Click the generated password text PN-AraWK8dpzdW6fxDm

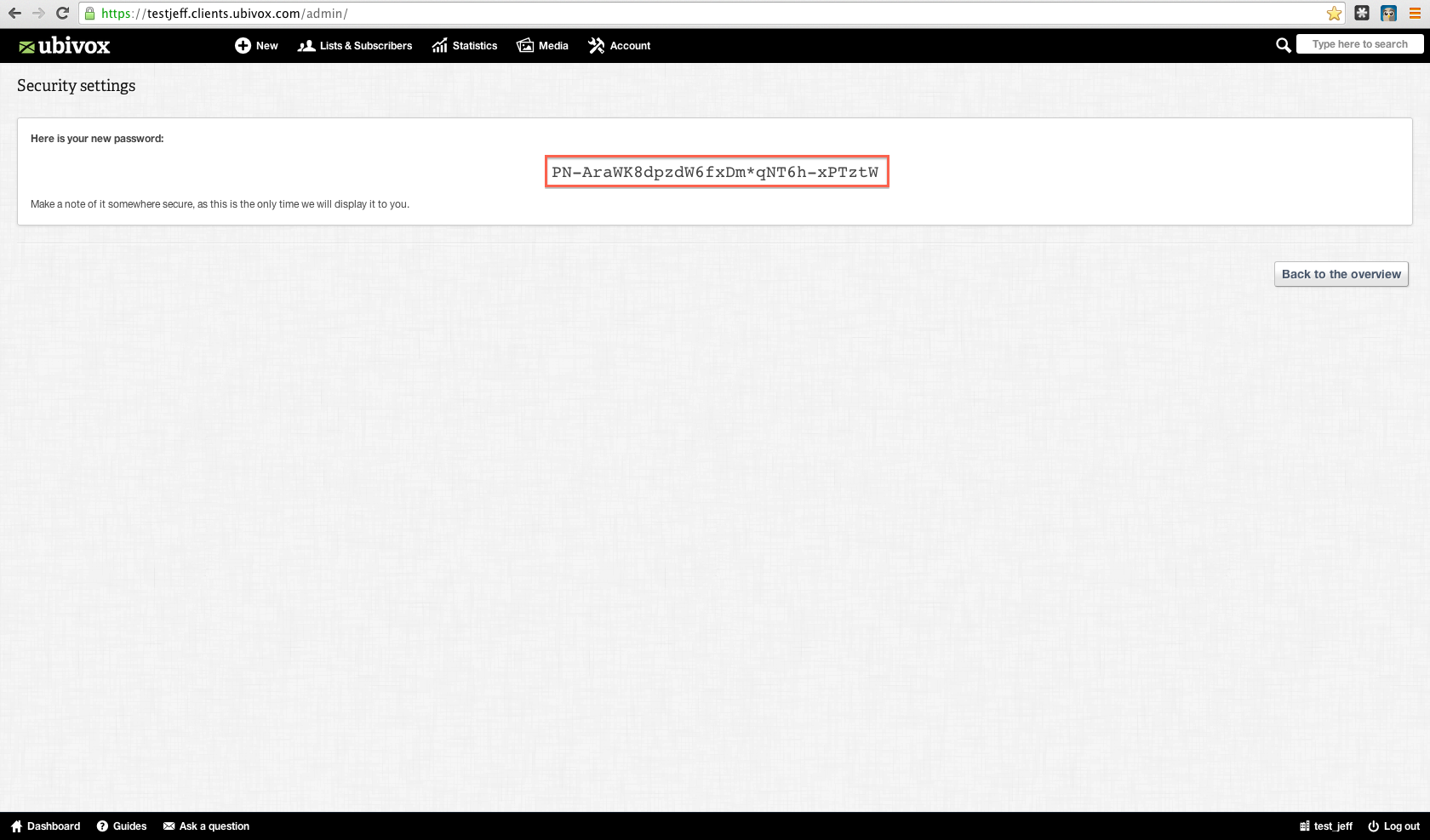717,172
